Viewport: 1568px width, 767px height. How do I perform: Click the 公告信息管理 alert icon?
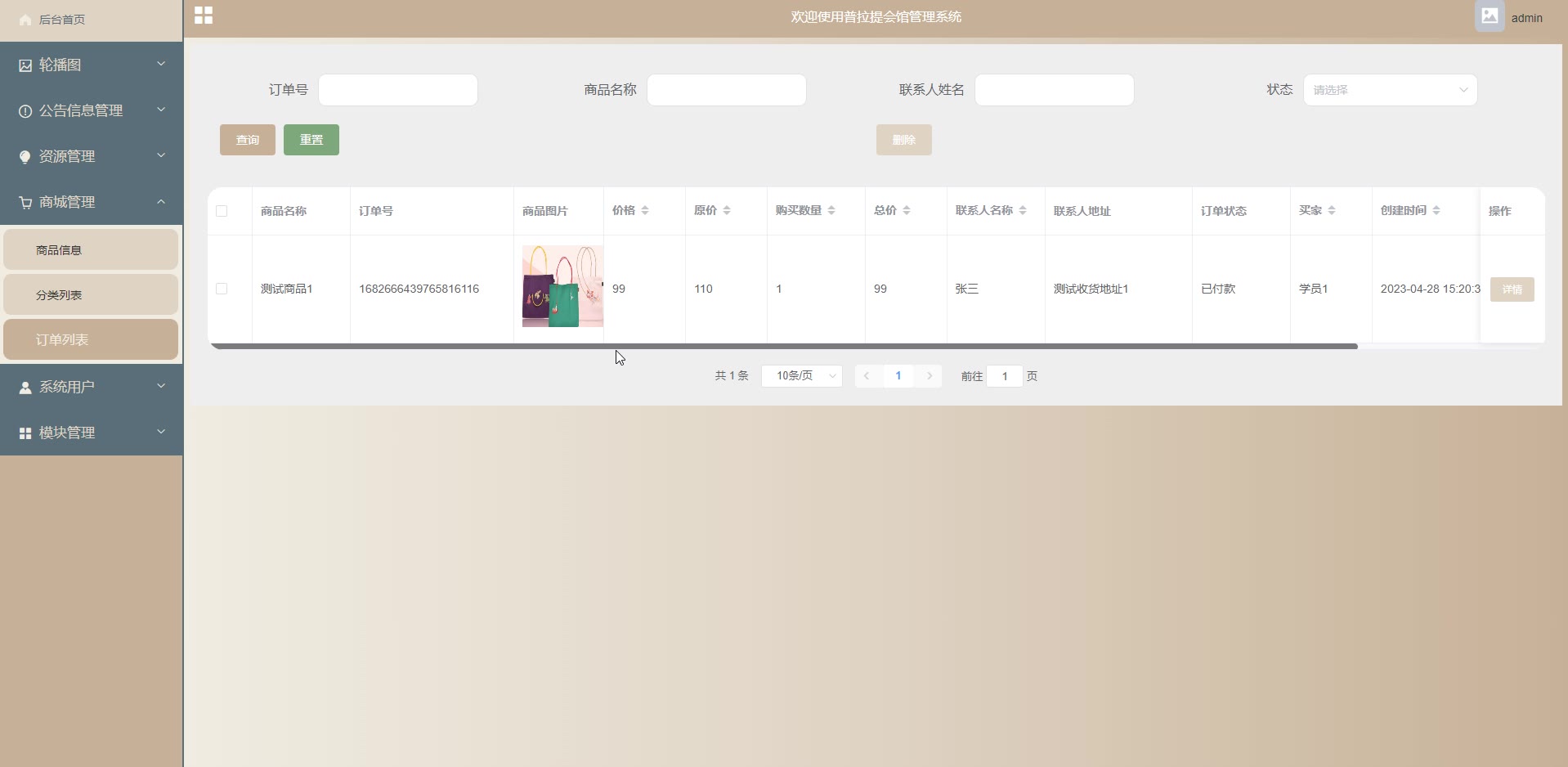(25, 111)
